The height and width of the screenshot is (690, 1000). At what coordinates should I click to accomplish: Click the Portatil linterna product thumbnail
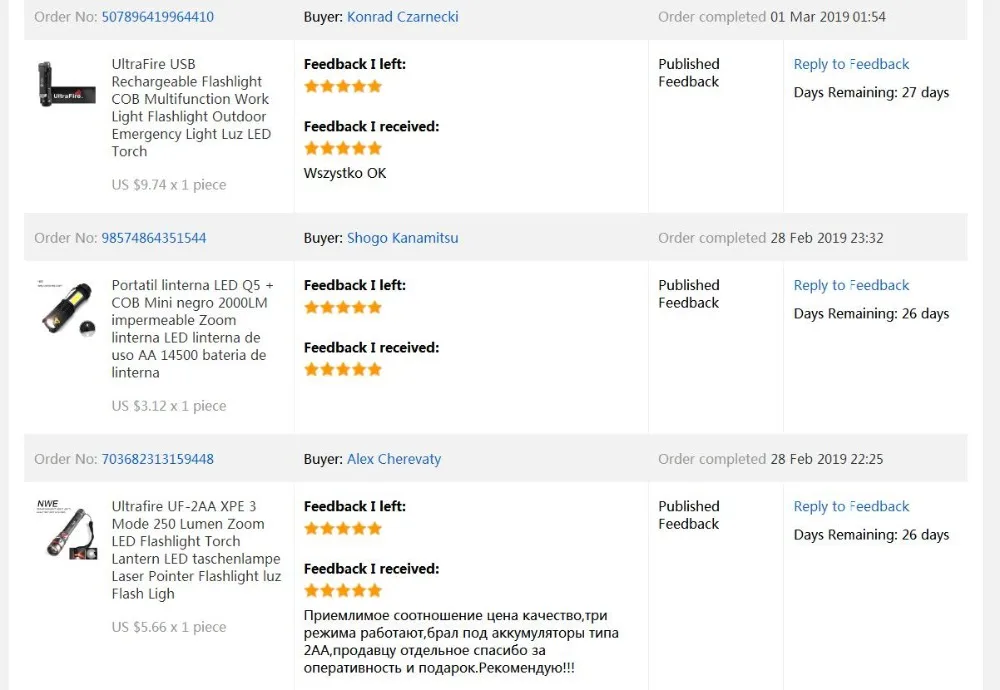tap(67, 307)
